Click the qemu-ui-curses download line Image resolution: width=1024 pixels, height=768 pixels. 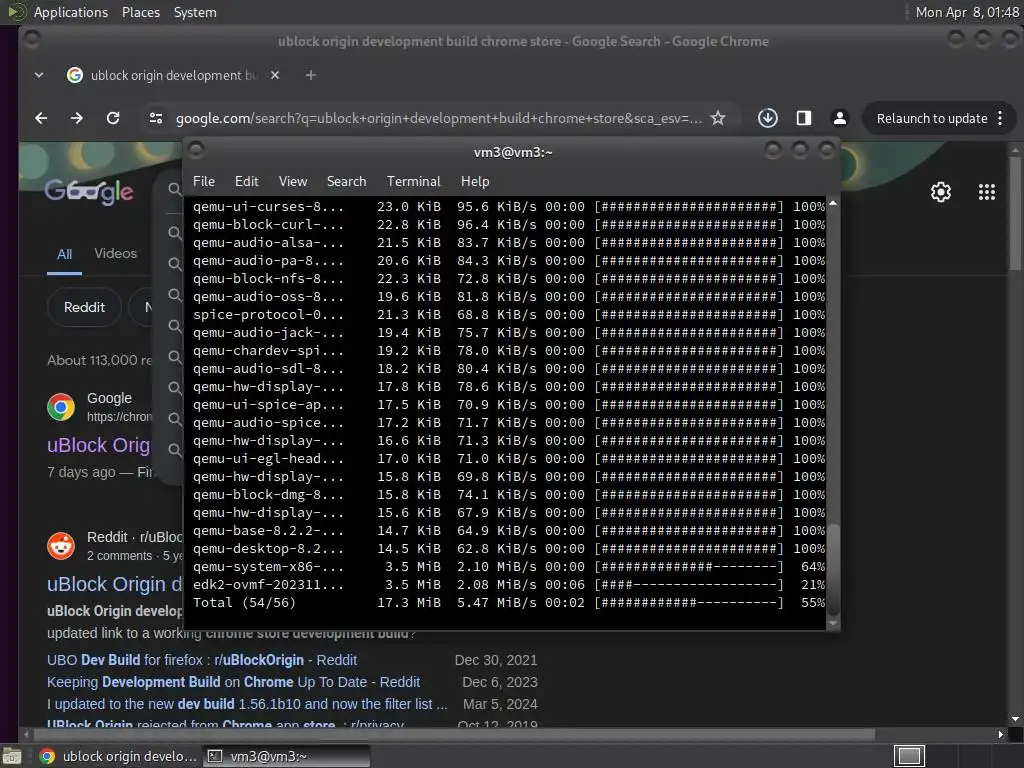[509, 206]
